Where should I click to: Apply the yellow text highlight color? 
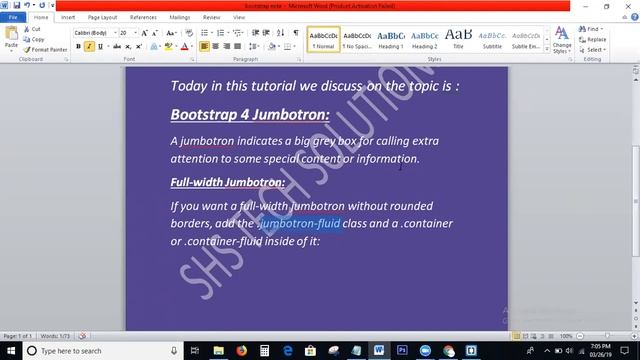coord(168,47)
